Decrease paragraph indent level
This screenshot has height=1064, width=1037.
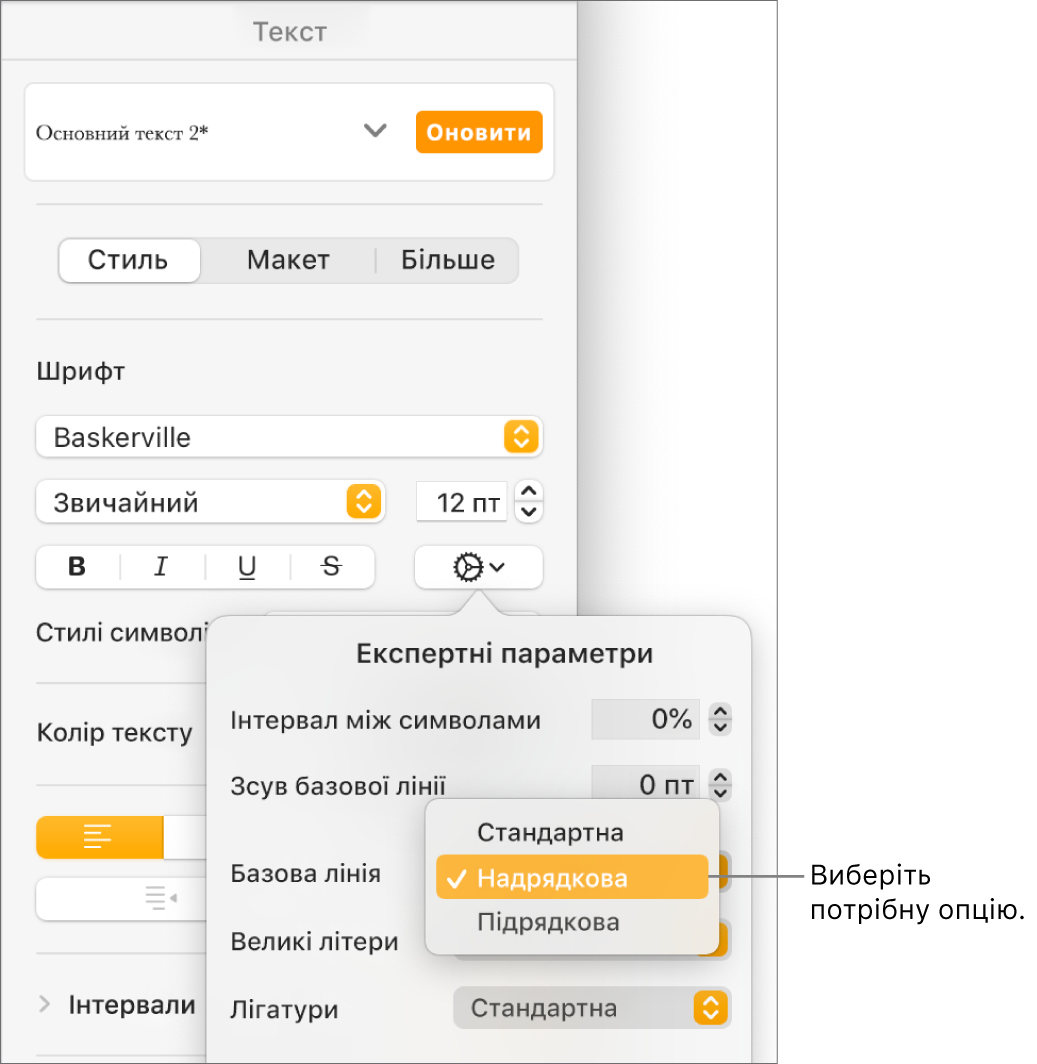(160, 899)
